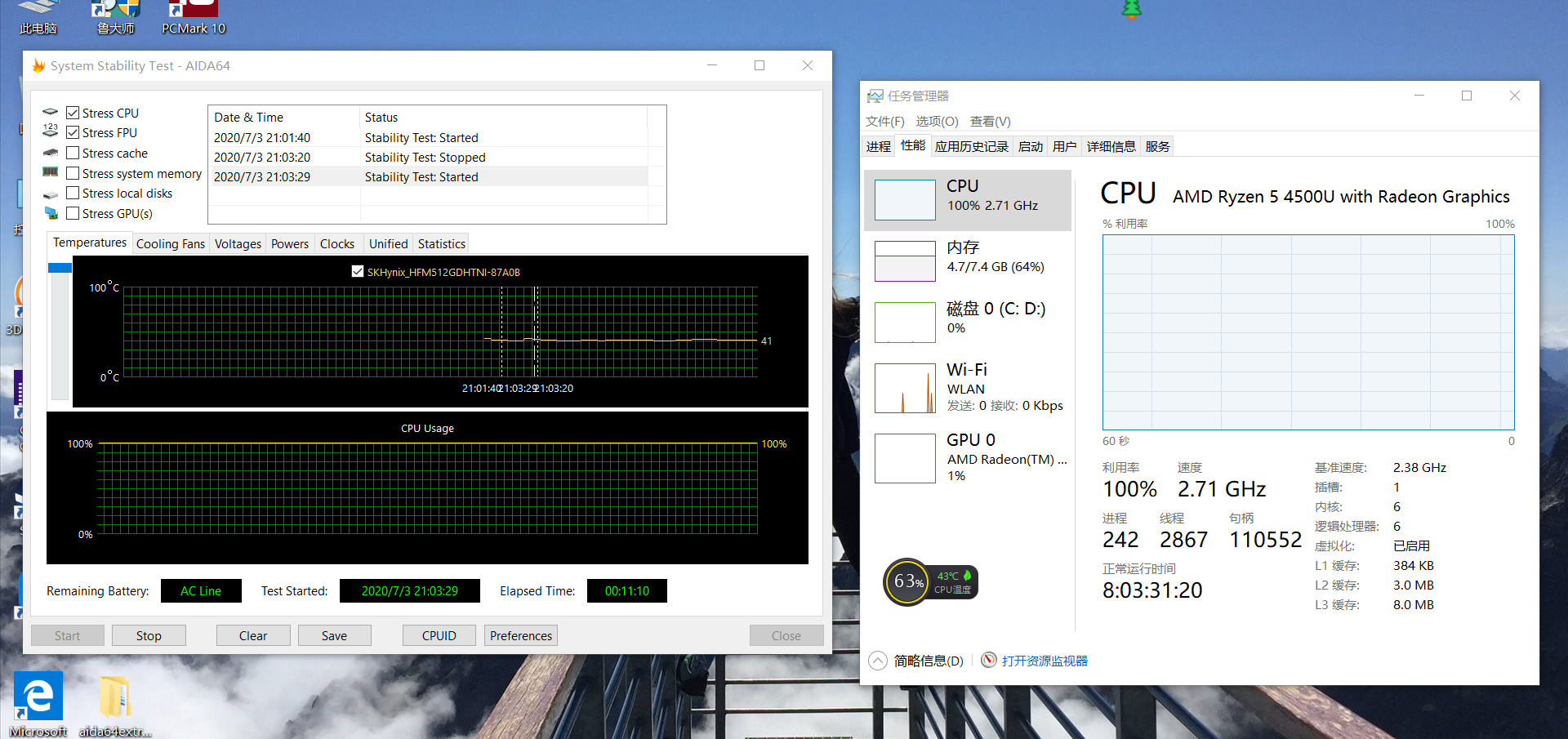Click the Status column header
Screen dimensions: 1568x739
[x=504, y=117]
